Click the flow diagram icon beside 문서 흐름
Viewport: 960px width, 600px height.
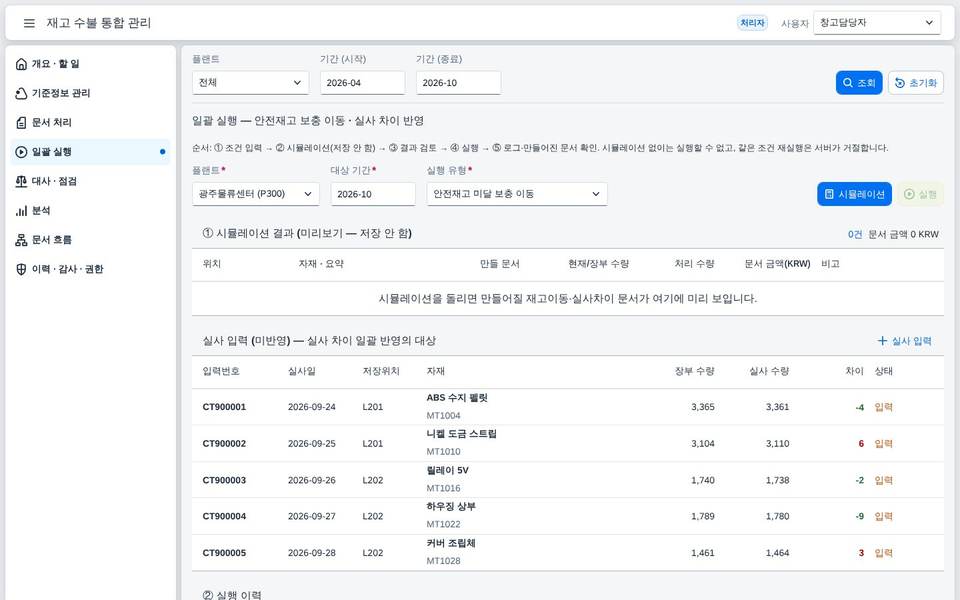(x=21, y=240)
